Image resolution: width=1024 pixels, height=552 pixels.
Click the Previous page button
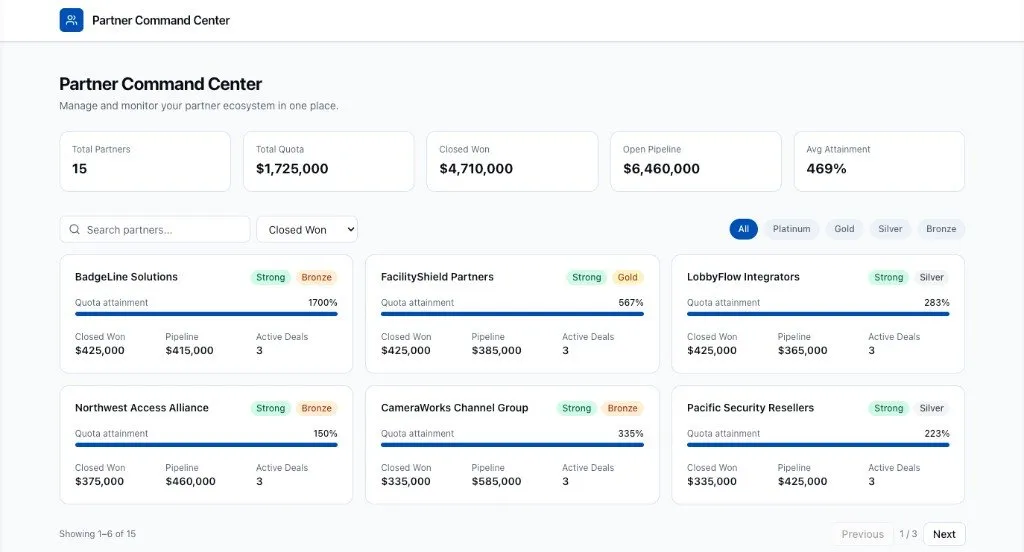pos(862,534)
